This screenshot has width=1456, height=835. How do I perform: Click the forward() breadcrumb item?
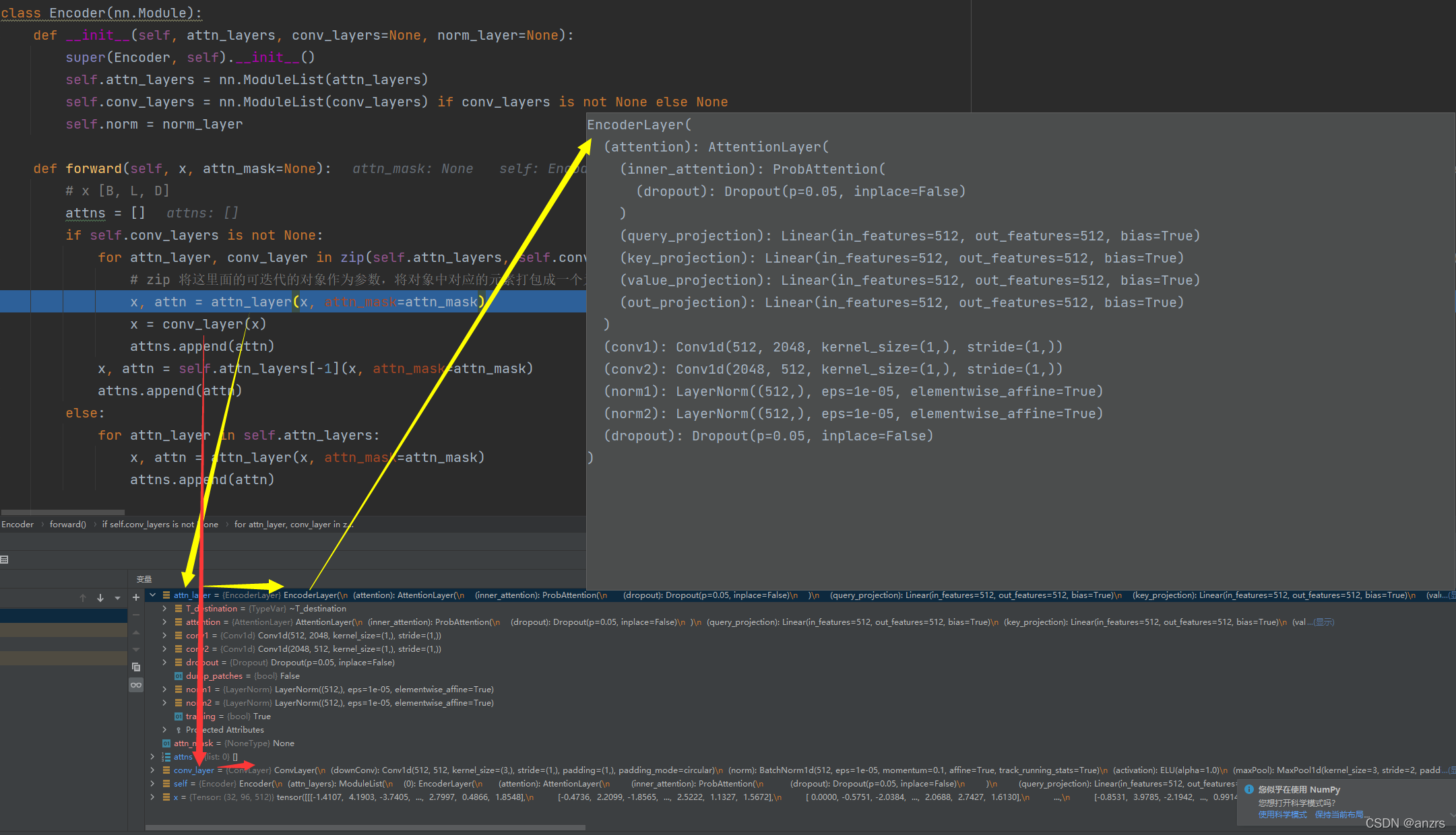click(67, 525)
